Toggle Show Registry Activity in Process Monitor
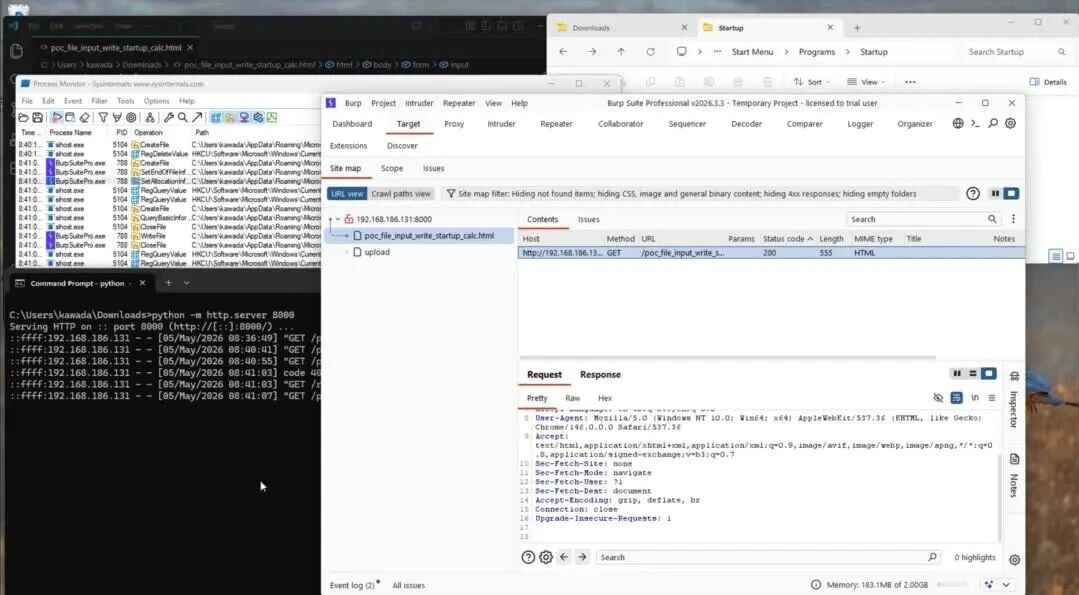This screenshot has width=1079, height=595. [x=216, y=118]
